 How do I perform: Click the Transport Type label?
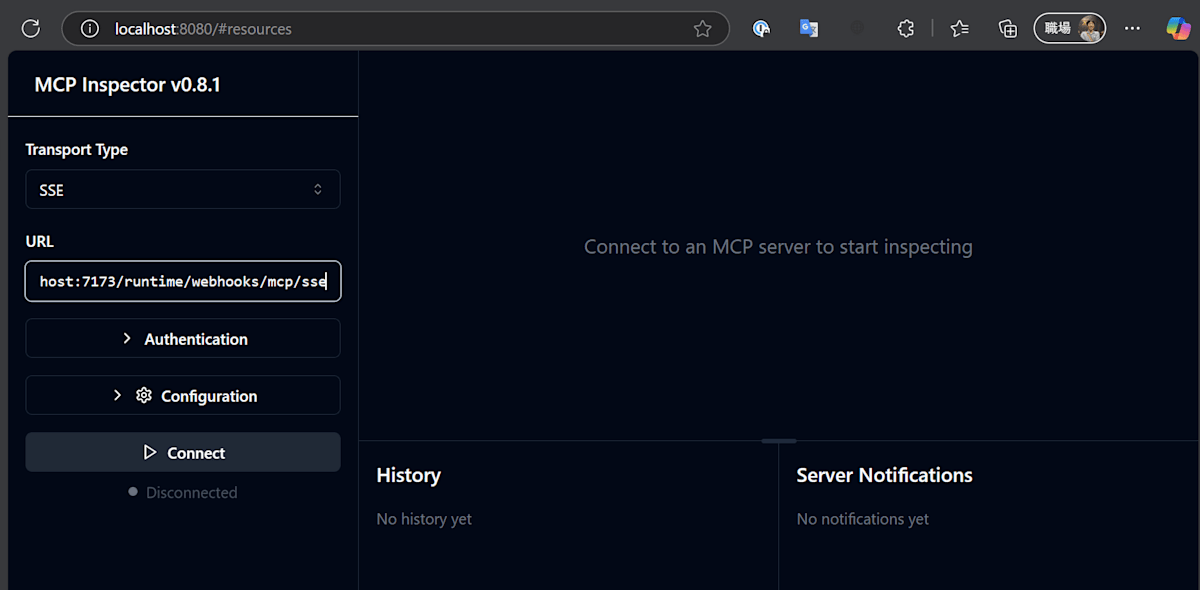pos(76,150)
